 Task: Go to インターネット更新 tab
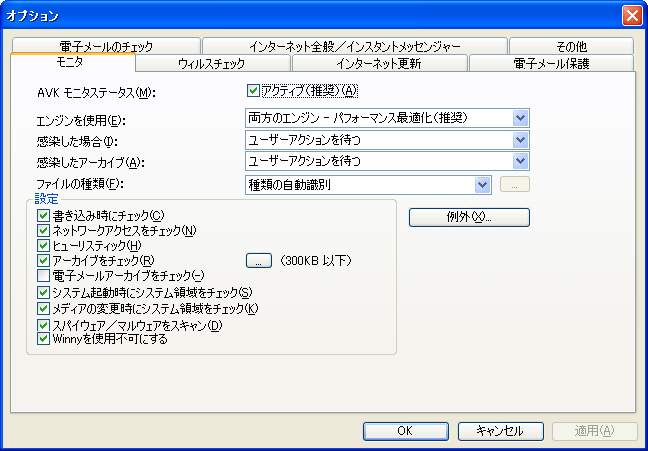(x=379, y=63)
